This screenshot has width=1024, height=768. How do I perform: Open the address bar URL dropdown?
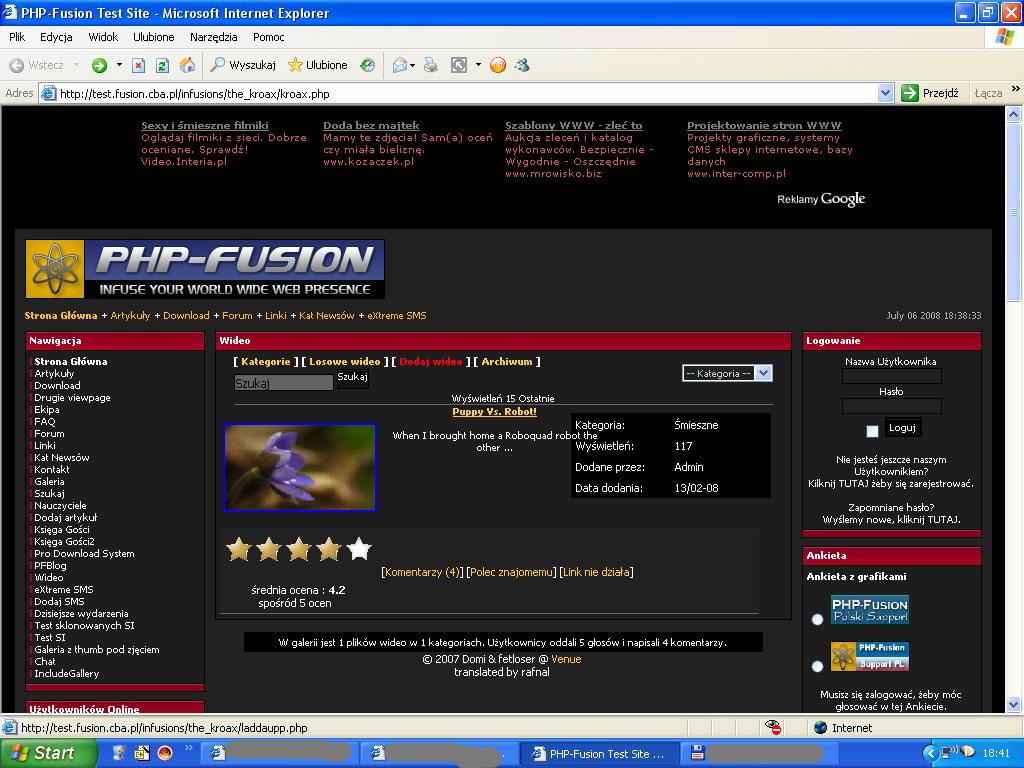pyautogui.click(x=885, y=93)
